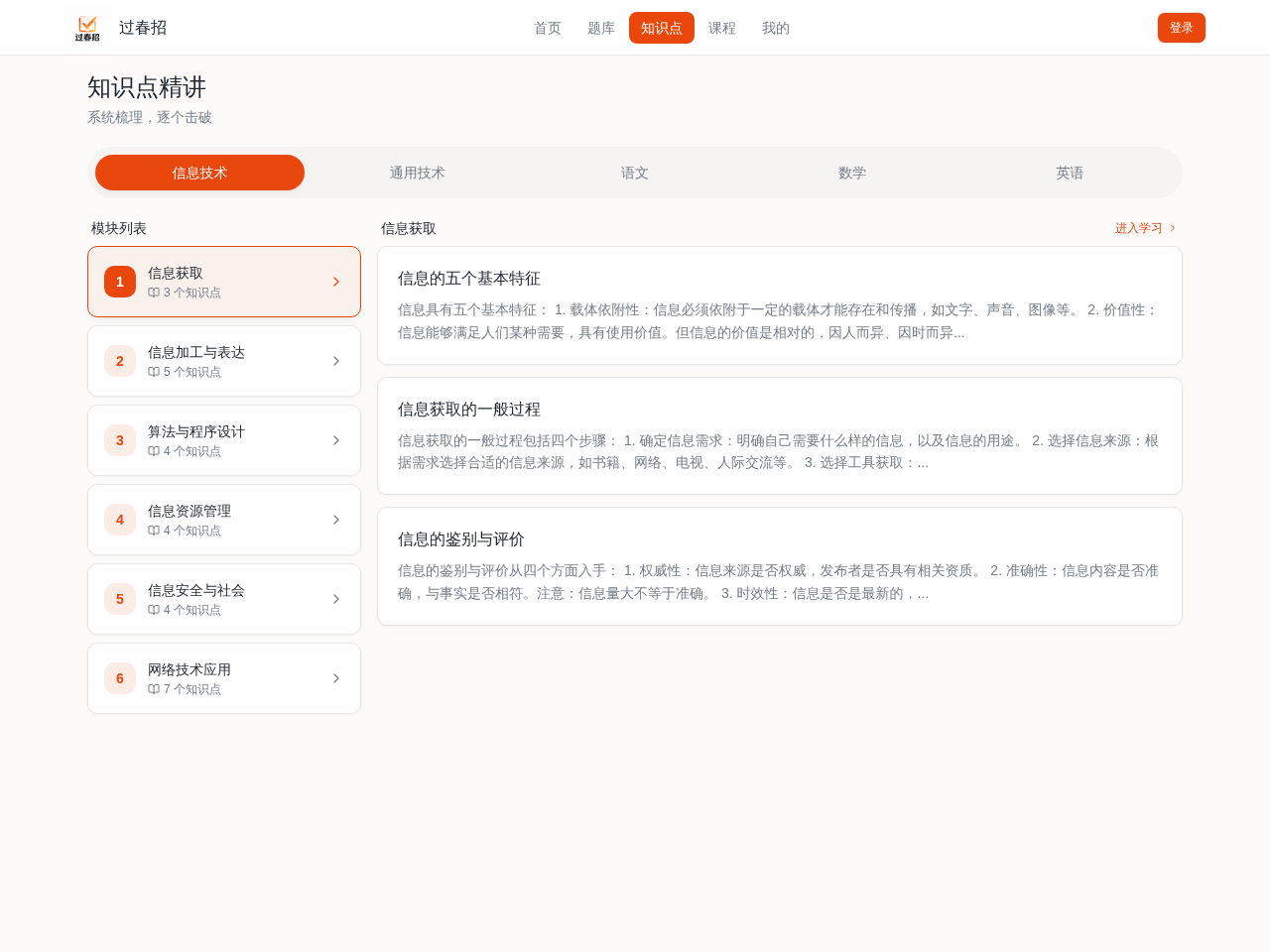Click book icon beside 5 个知识点
1270x952 pixels.
pyautogui.click(x=154, y=372)
